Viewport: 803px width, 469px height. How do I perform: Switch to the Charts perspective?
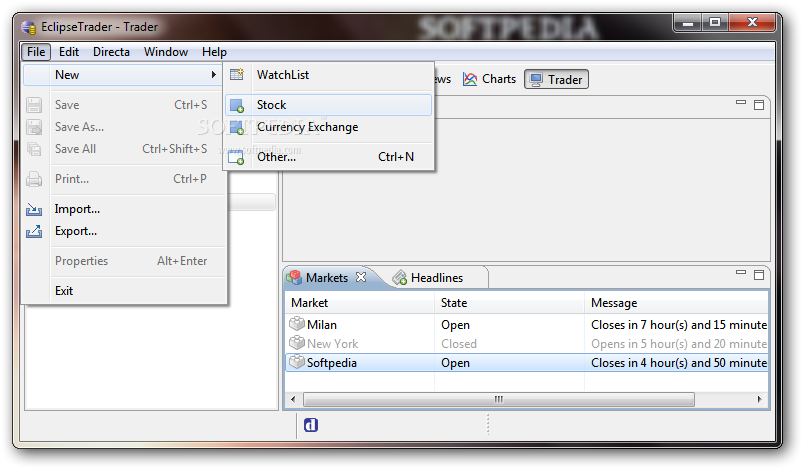(489, 79)
